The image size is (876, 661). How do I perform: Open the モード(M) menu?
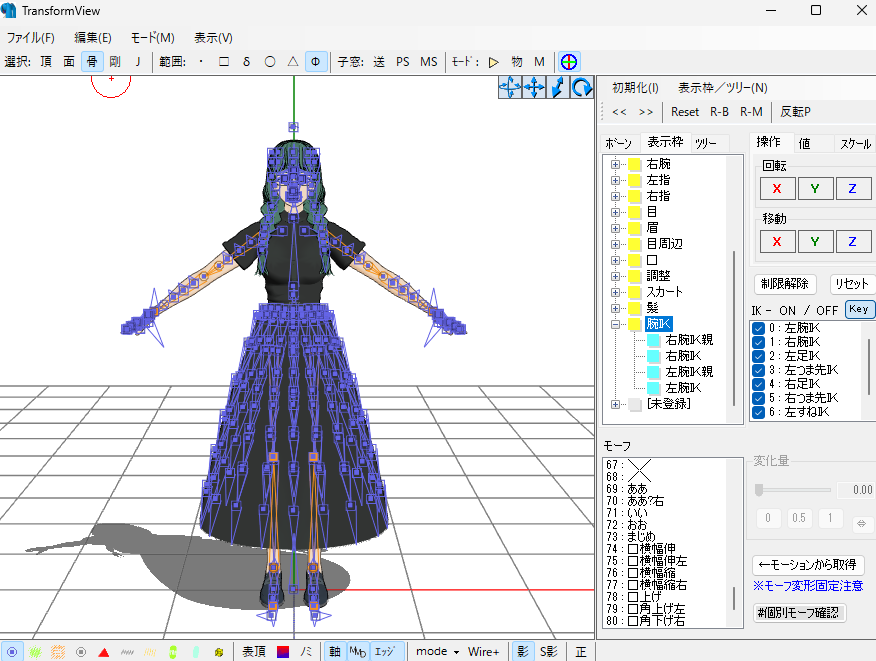[x=153, y=37]
